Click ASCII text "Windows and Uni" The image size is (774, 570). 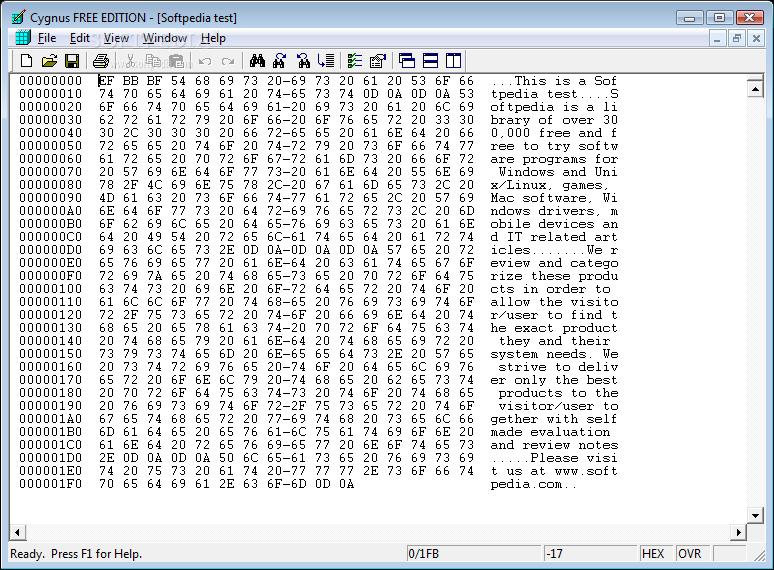pos(558,172)
